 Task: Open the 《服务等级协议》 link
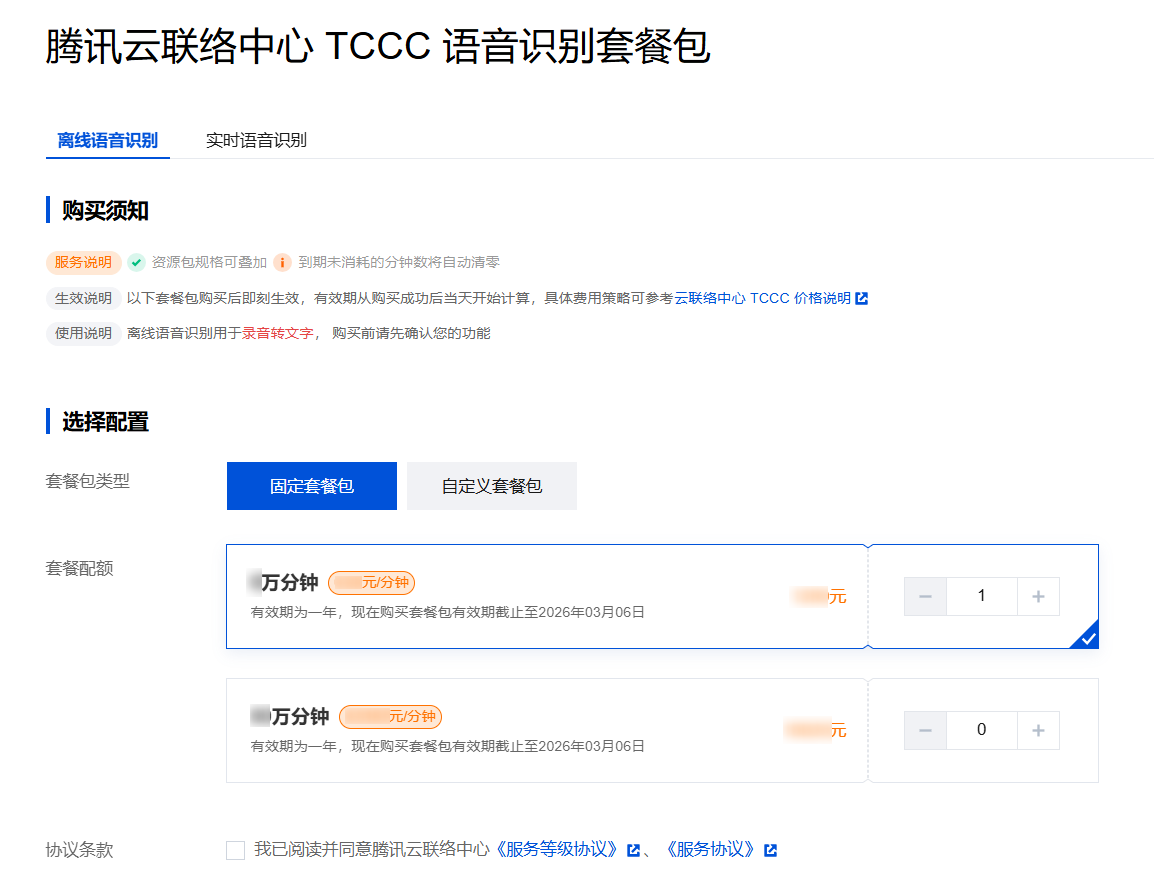[557, 849]
